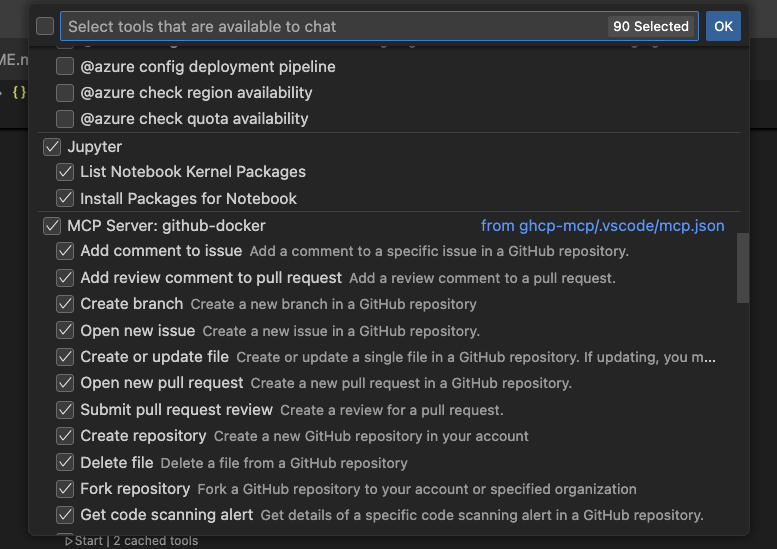
Task: Open the ghcp-mcp/.vscode/mcp.json link
Action: pyautogui.click(x=603, y=226)
